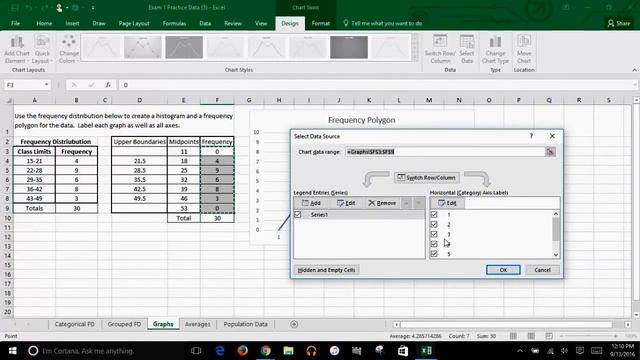Open the Windows Start menu

pyautogui.click(x=12, y=351)
